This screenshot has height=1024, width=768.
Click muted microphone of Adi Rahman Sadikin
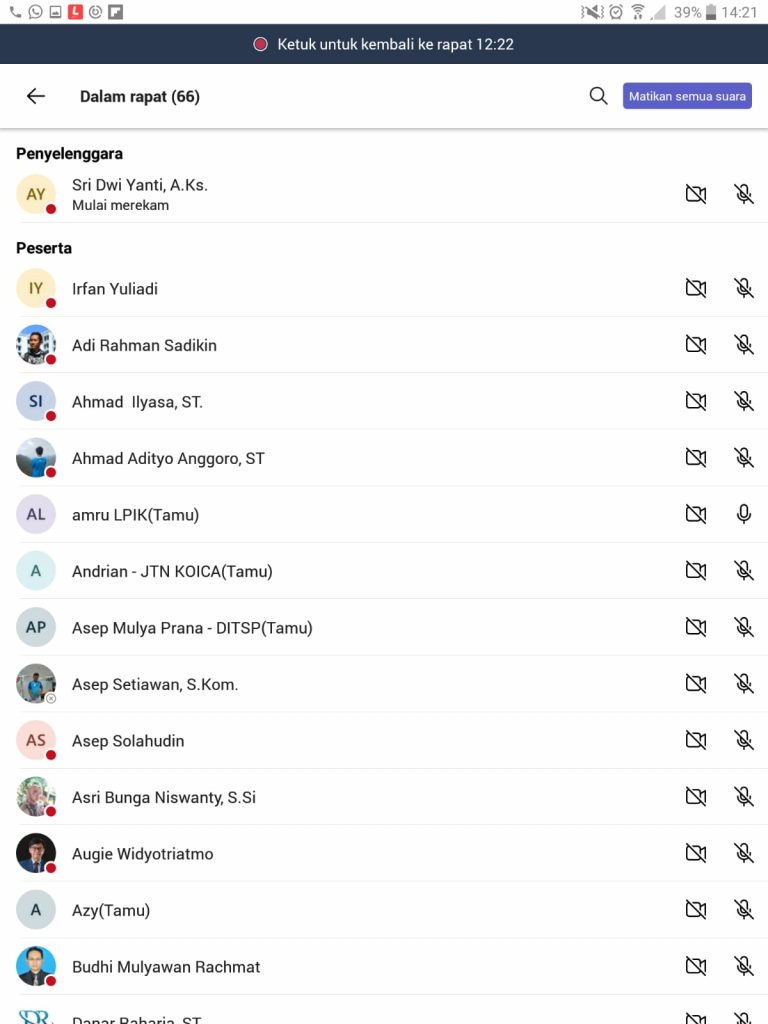click(743, 344)
